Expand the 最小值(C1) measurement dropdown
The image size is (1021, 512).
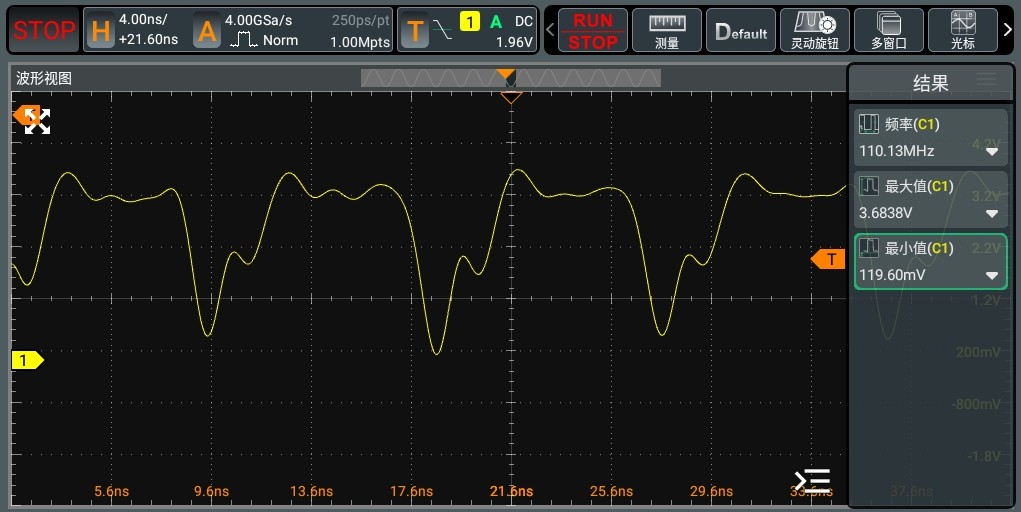[x=992, y=276]
